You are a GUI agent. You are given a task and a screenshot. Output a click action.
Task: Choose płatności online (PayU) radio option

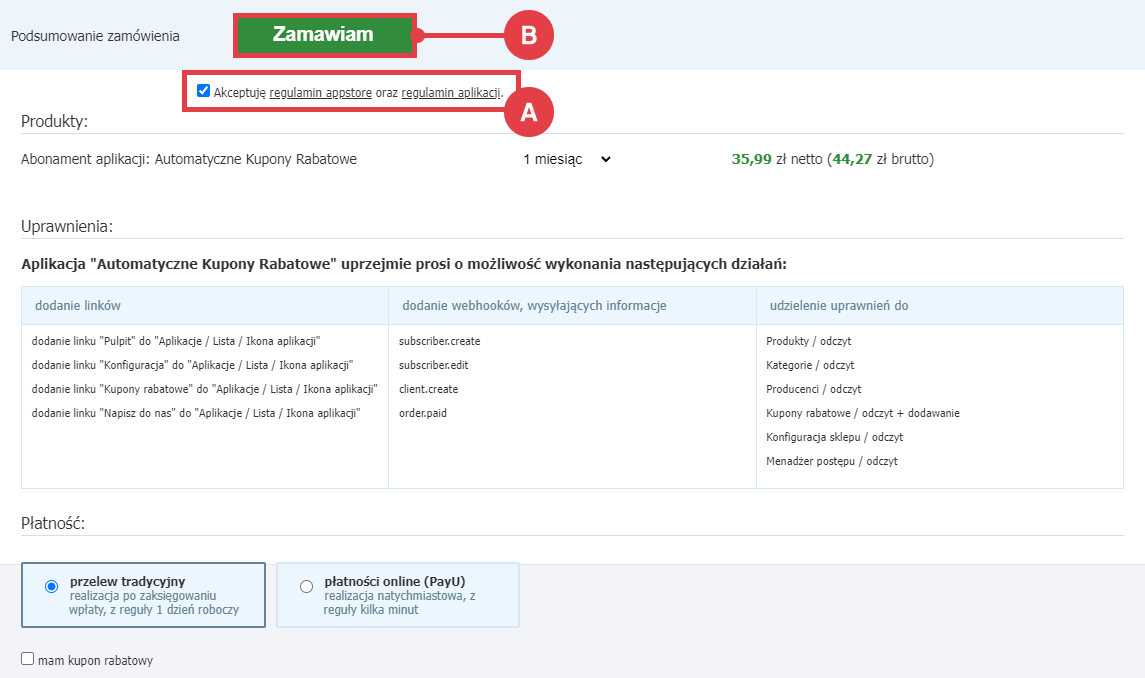[306, 587]
